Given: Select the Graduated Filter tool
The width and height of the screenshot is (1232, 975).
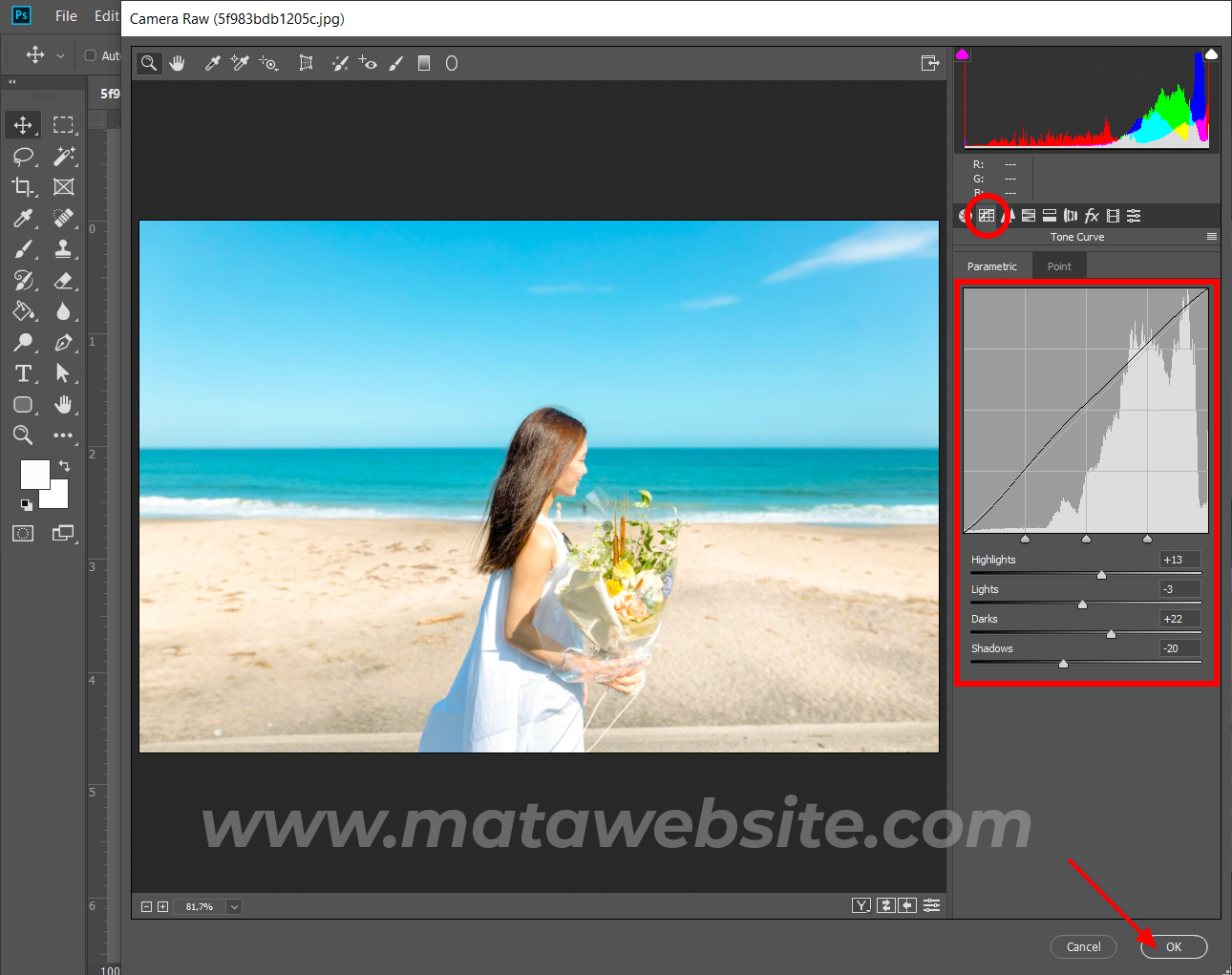Looking at the screenshot, I should 424,63.
